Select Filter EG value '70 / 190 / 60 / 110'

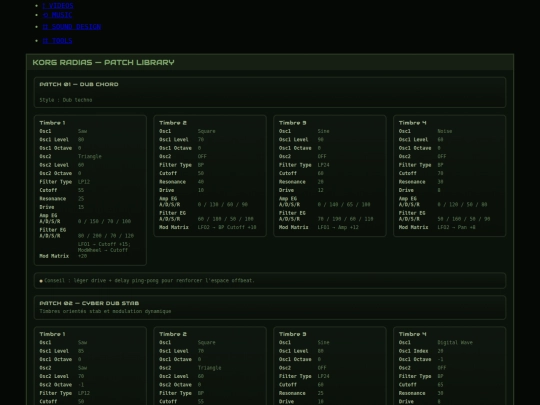[x=345, y=219]
